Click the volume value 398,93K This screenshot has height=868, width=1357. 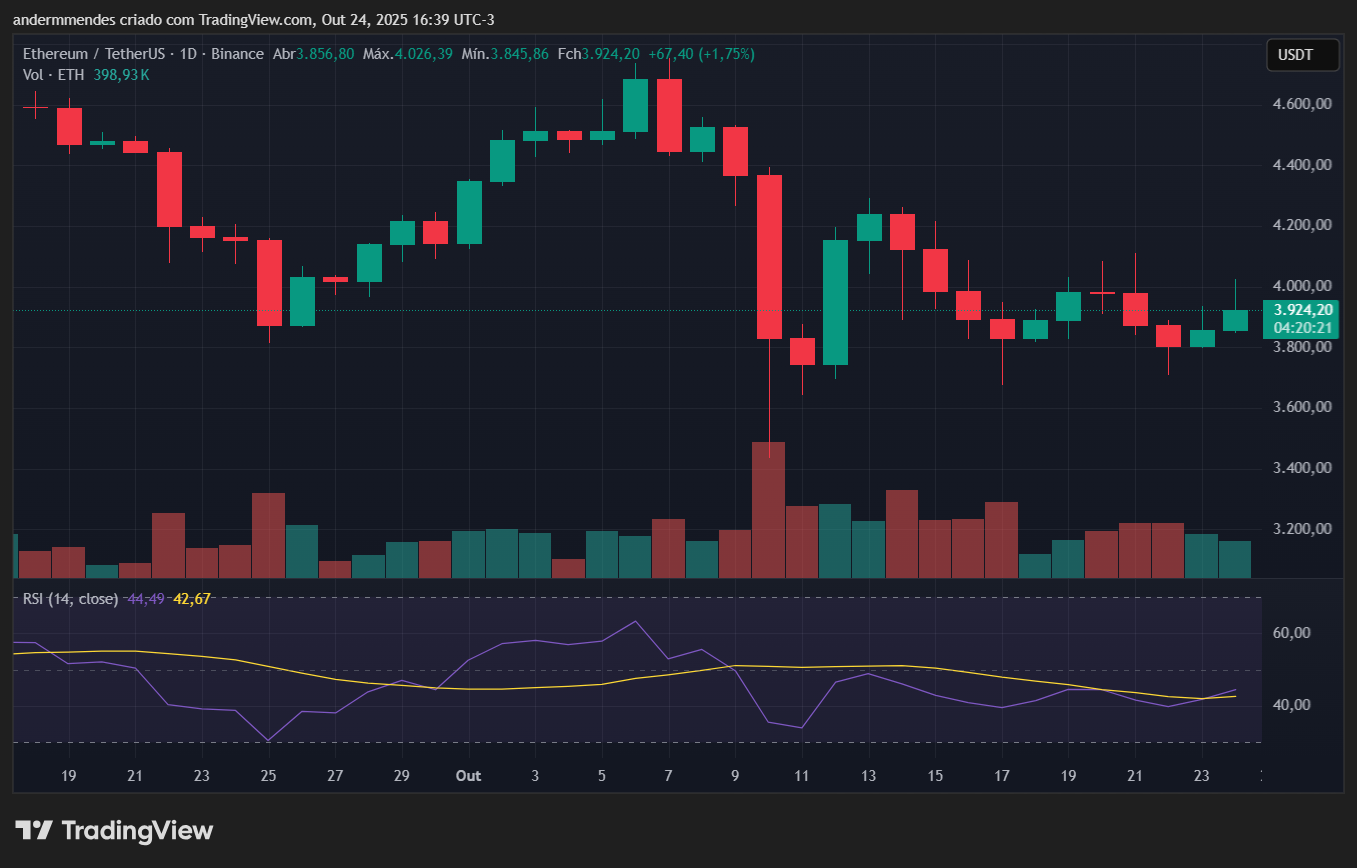coord(121,74)
